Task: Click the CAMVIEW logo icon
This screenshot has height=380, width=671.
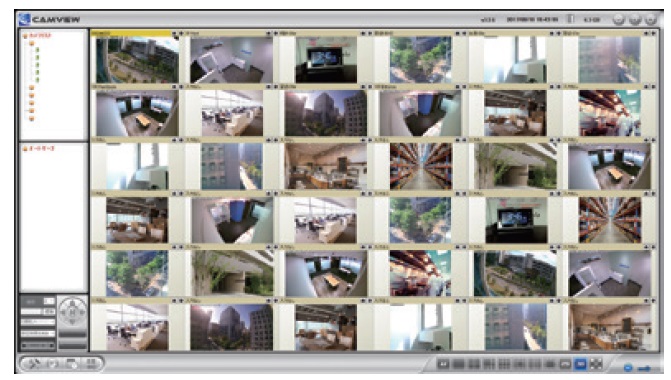Action: click(x=24, y=19)
